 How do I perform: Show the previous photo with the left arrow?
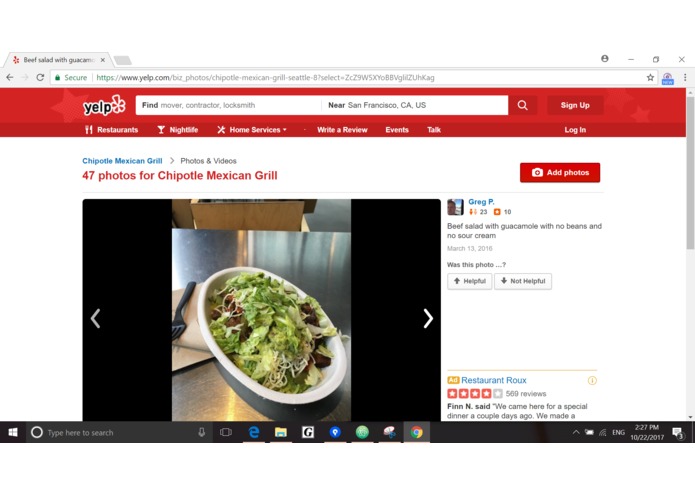[x=95, y=319]
